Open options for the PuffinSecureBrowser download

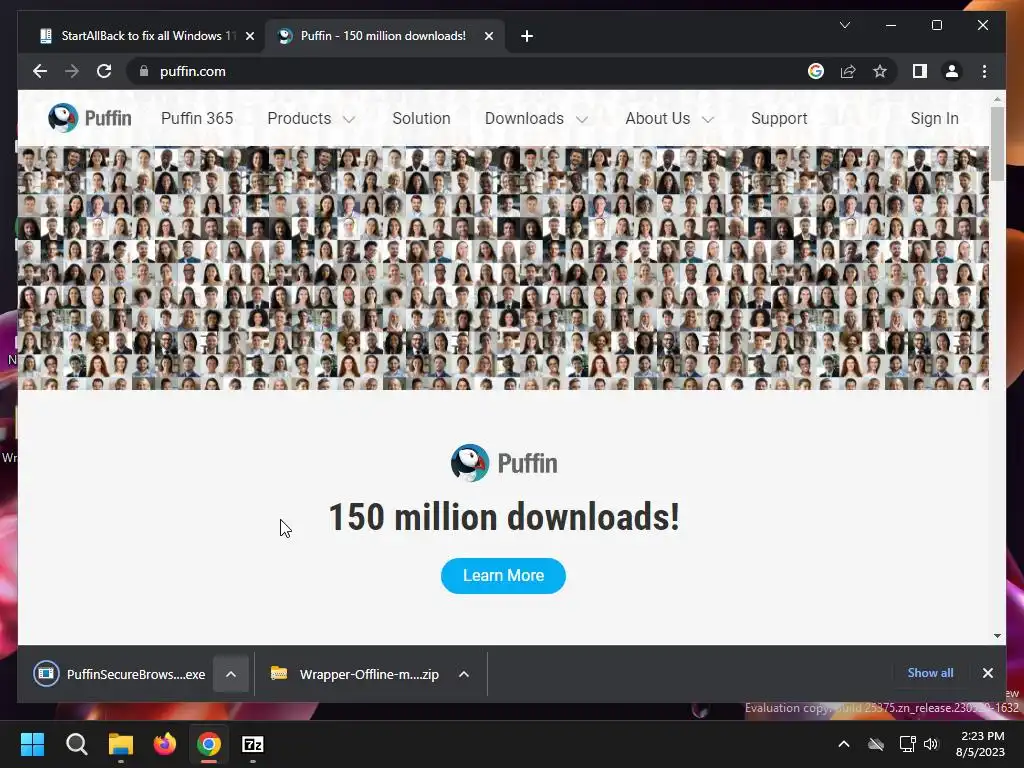pos(231,674)
